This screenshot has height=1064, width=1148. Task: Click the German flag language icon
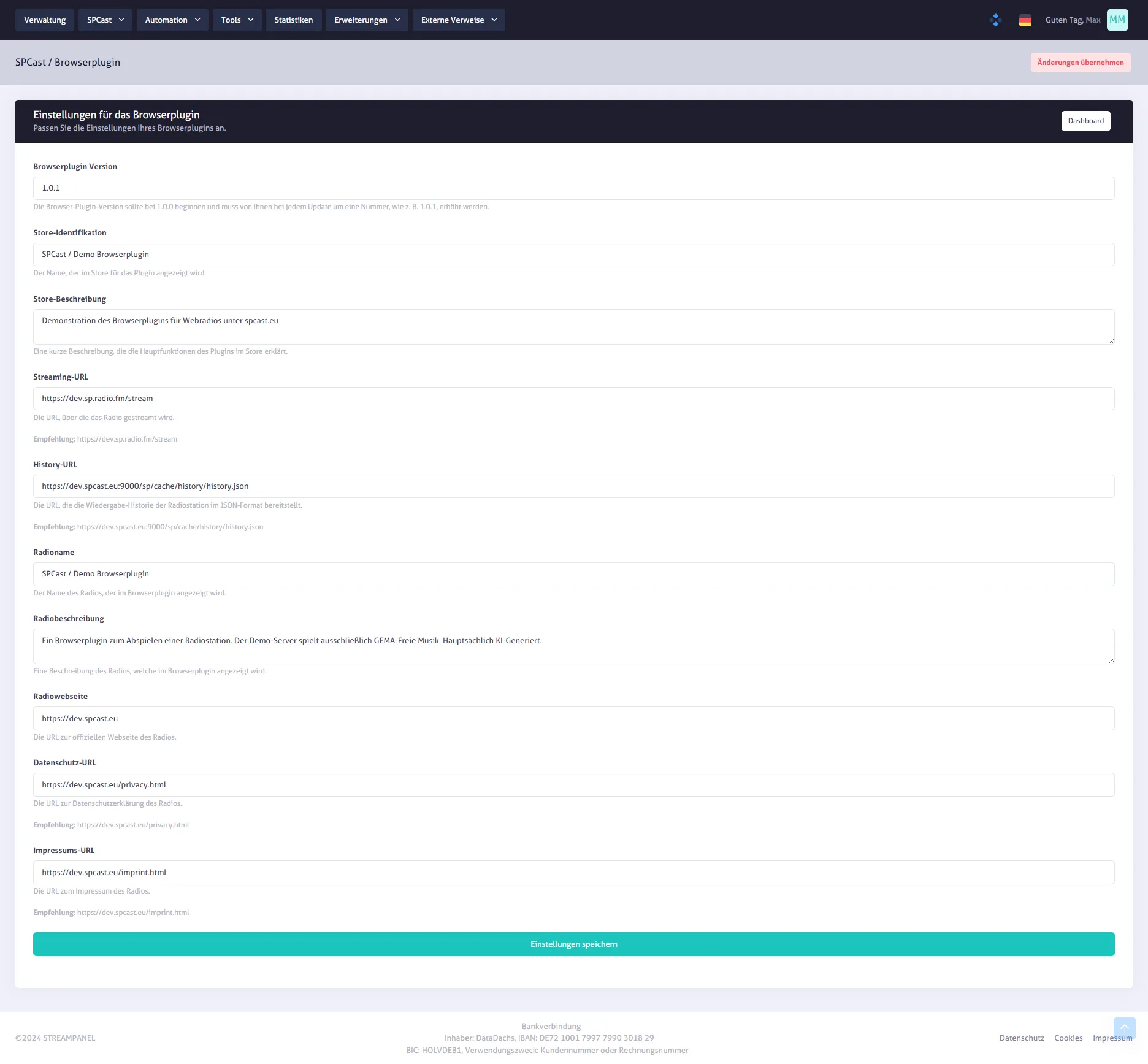click(1025, 20)
